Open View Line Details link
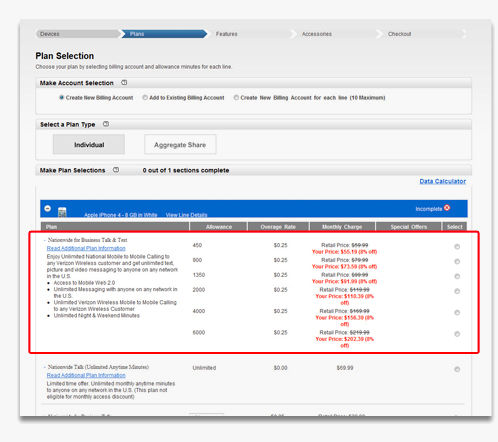This screenshot has height=442, width=498. 186,215
